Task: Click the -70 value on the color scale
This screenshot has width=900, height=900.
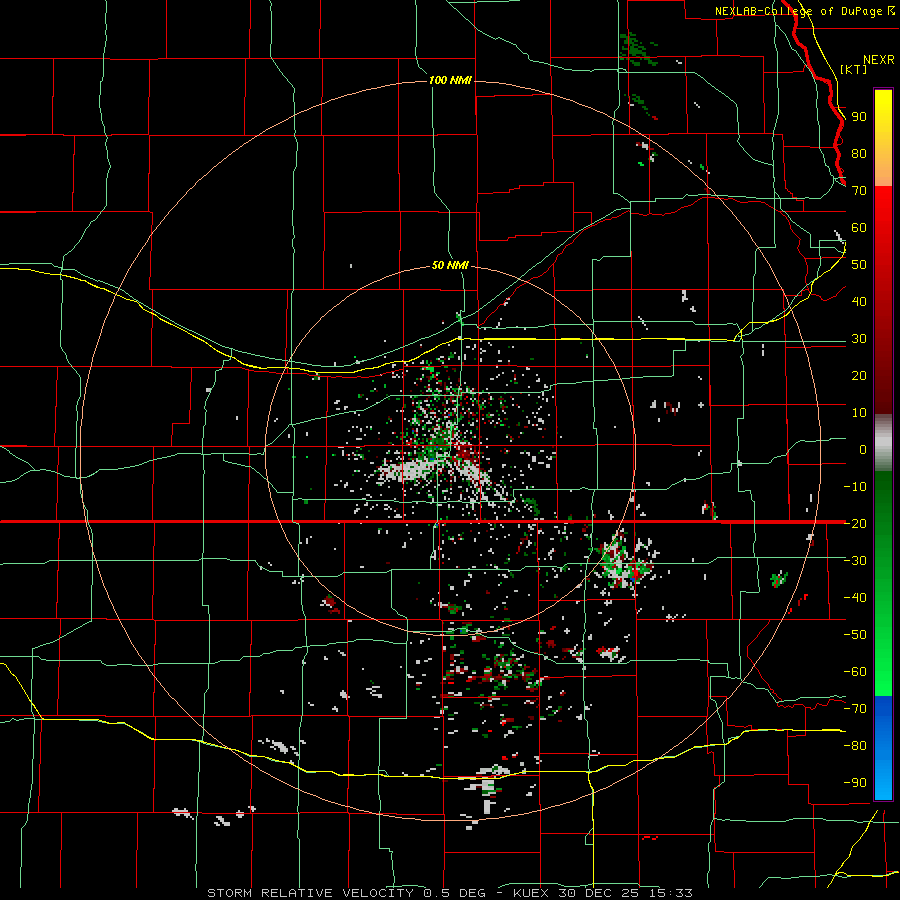Action: (855, 708)
